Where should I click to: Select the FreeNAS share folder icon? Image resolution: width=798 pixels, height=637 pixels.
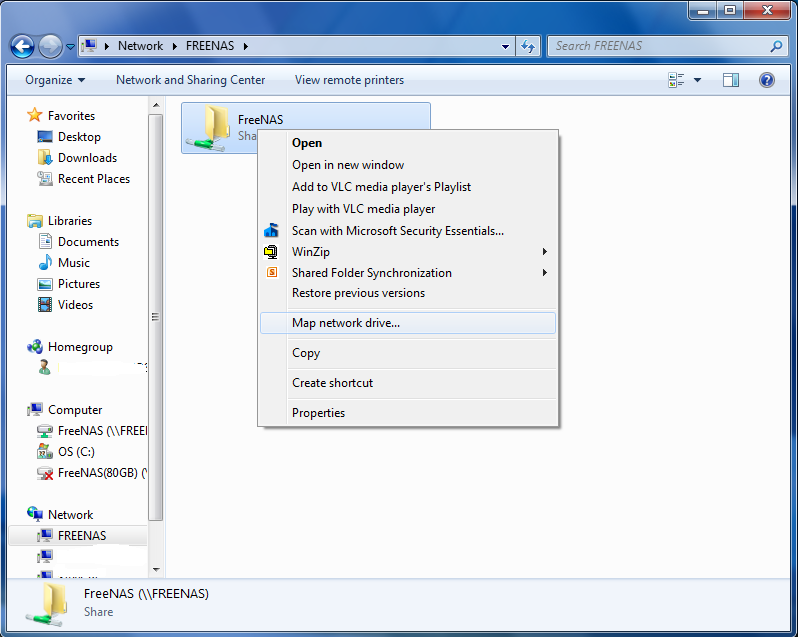[x=208, y=128]
